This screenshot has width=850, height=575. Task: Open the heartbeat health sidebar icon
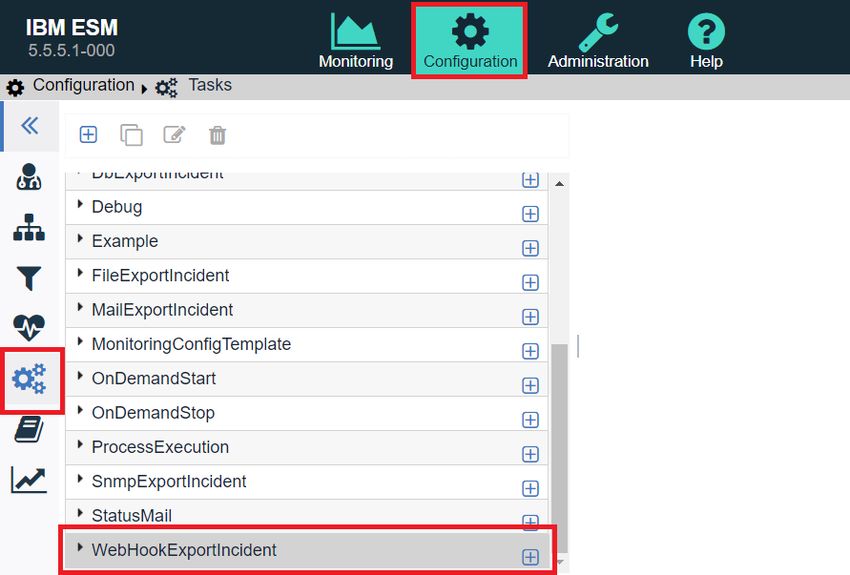(29, 327)
